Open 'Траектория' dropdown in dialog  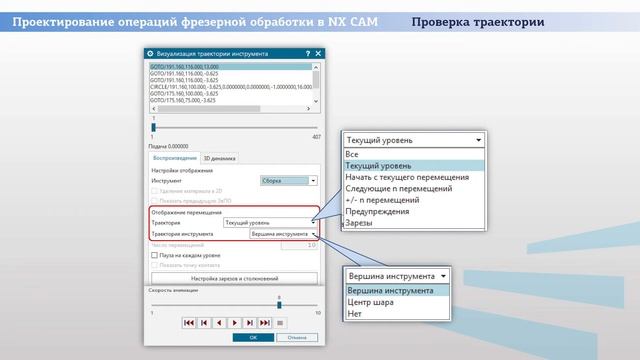(270, 222)
